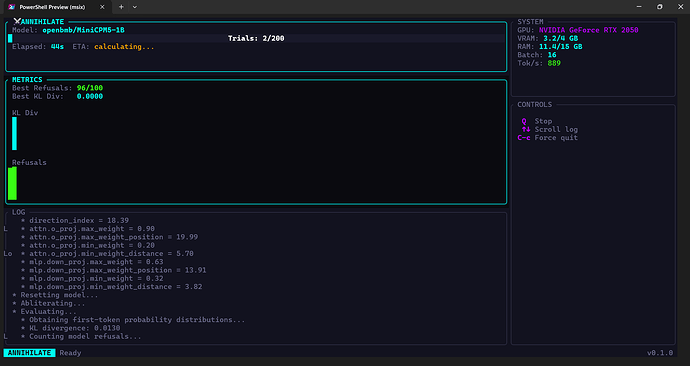Click the PowerShell icon in the tab
This screenshot has height=366, width=690.
[x=12, y=7]
